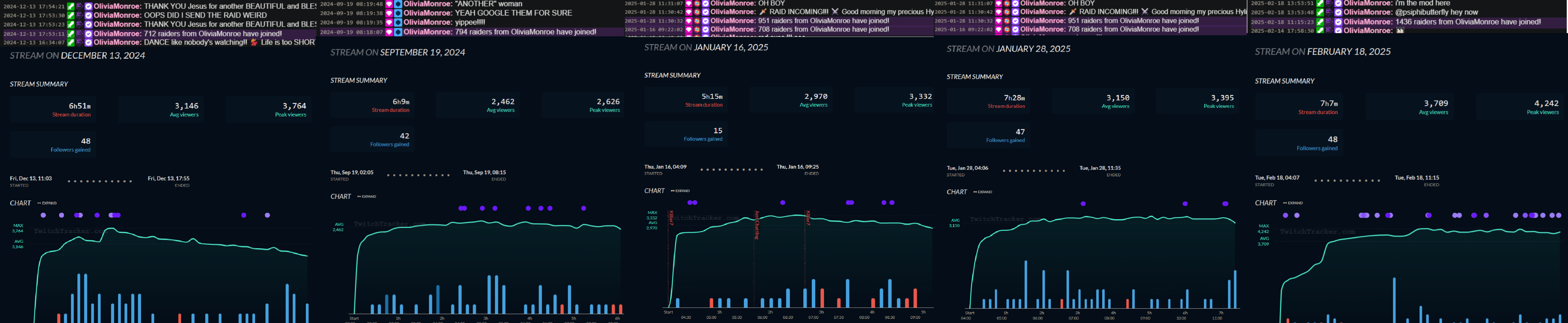
Task: Click moderator badge on '1436 raiders' message
Action: (x=1320, y=22)
